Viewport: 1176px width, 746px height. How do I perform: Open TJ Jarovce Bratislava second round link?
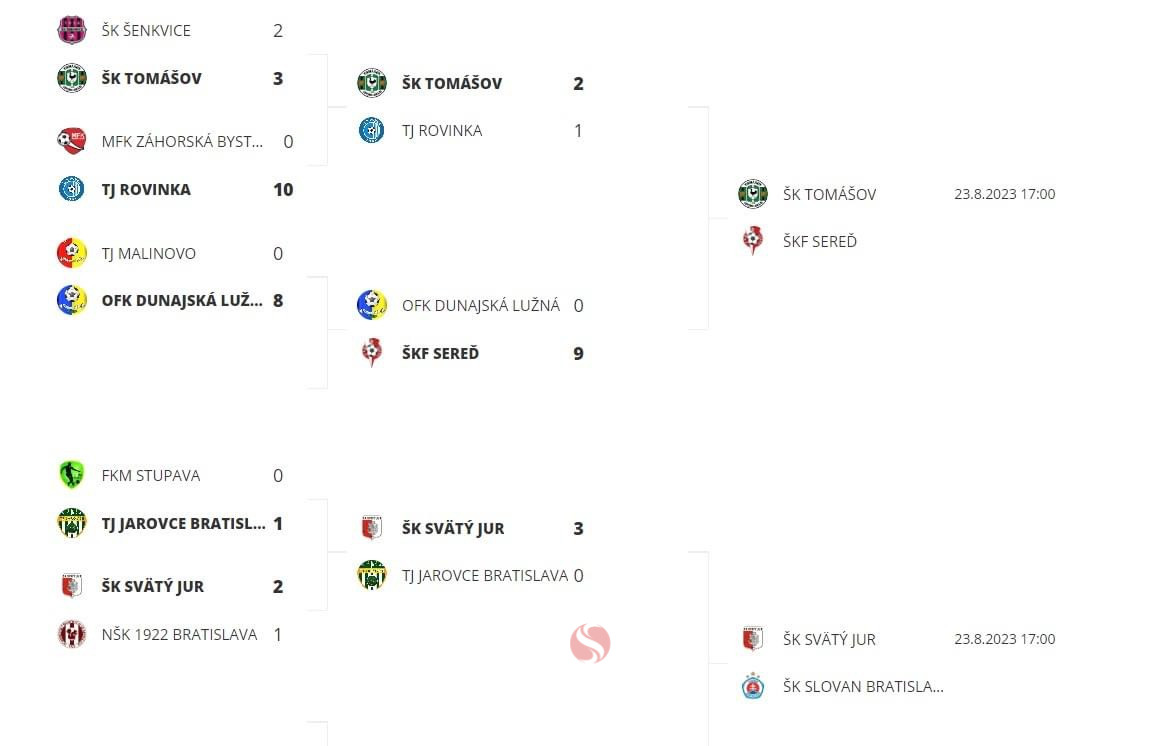[x=485, y=576]
